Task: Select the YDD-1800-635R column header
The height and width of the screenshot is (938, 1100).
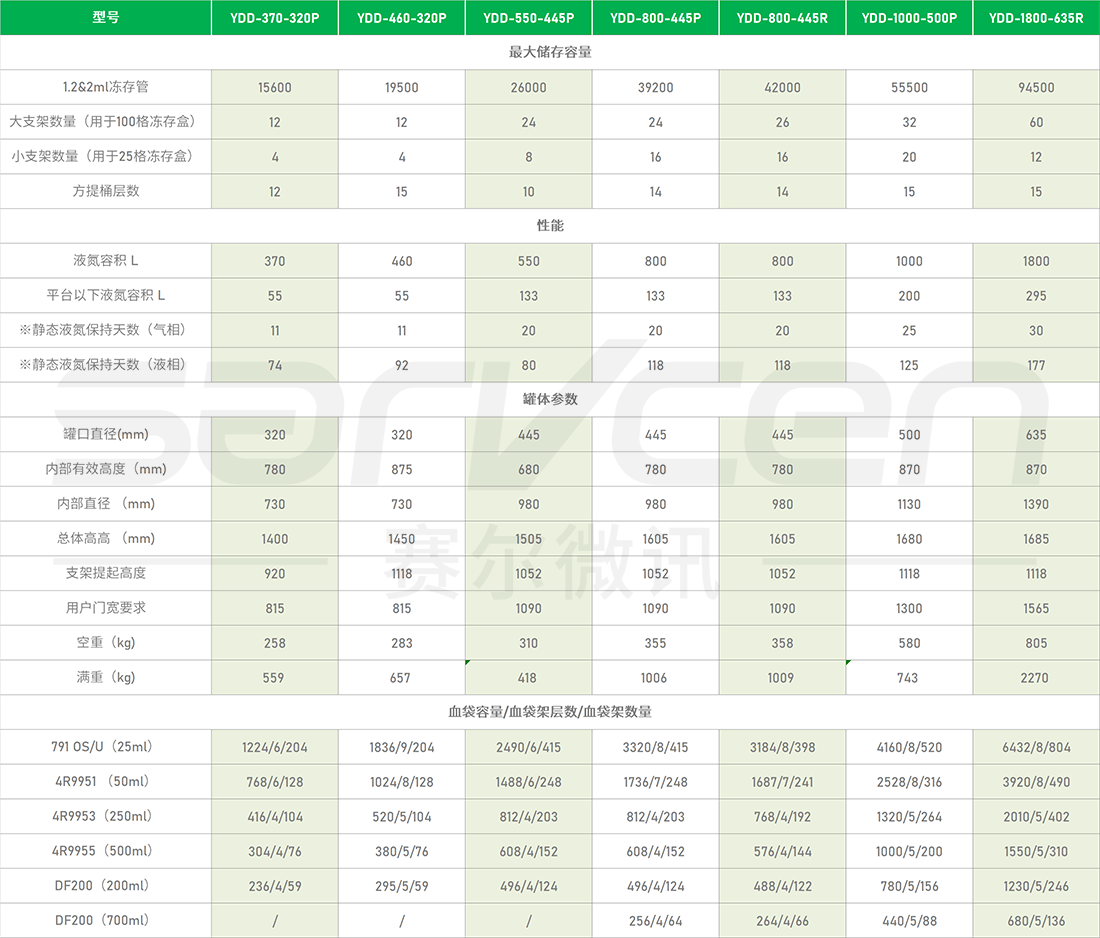Action: coord(1036,18)
